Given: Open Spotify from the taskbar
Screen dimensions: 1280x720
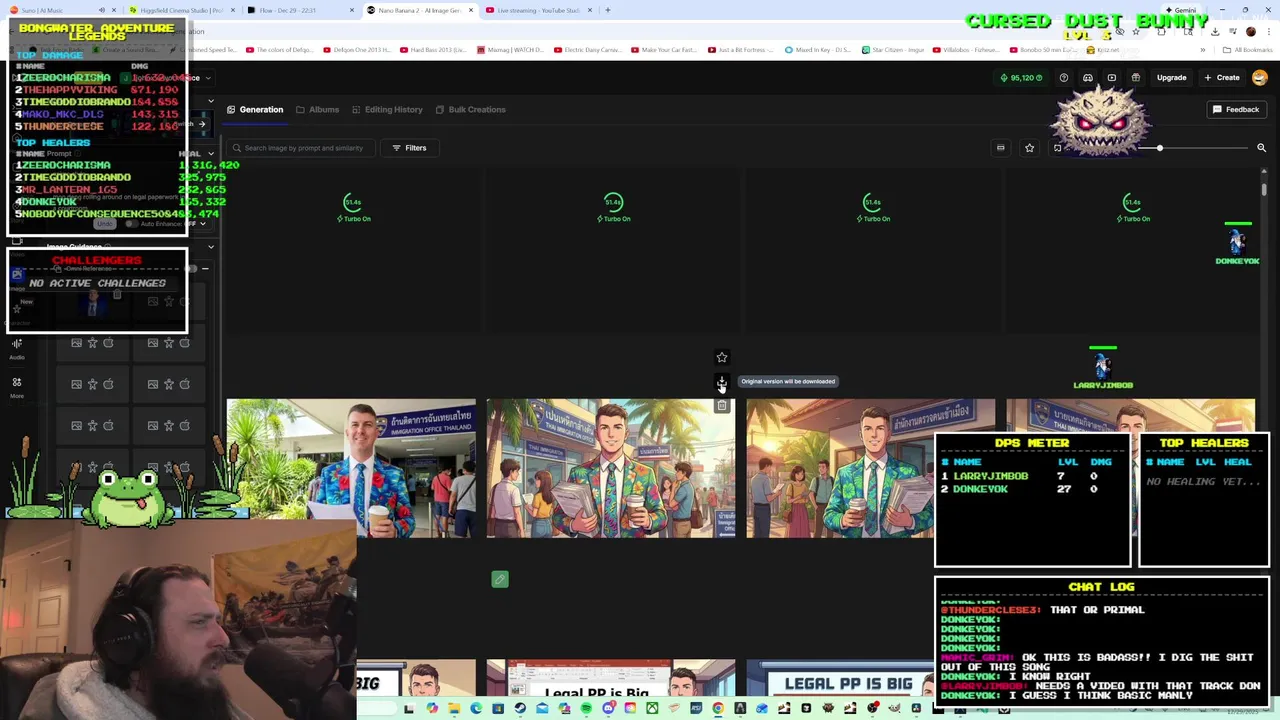Looking at the screenshot, I should click(586, 709).
